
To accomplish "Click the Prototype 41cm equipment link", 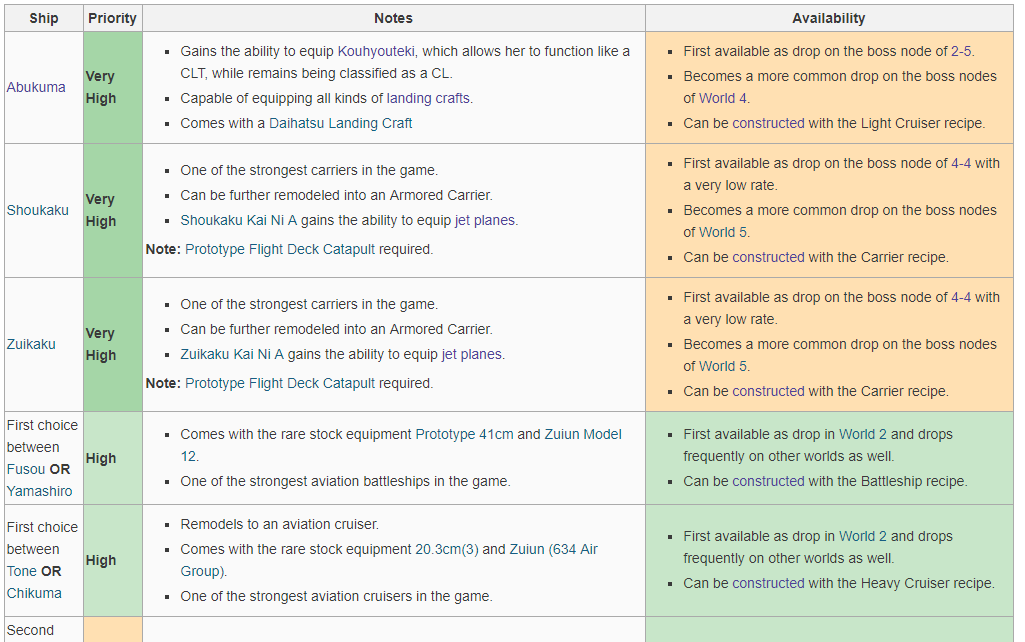I will [x=464, y=434].
